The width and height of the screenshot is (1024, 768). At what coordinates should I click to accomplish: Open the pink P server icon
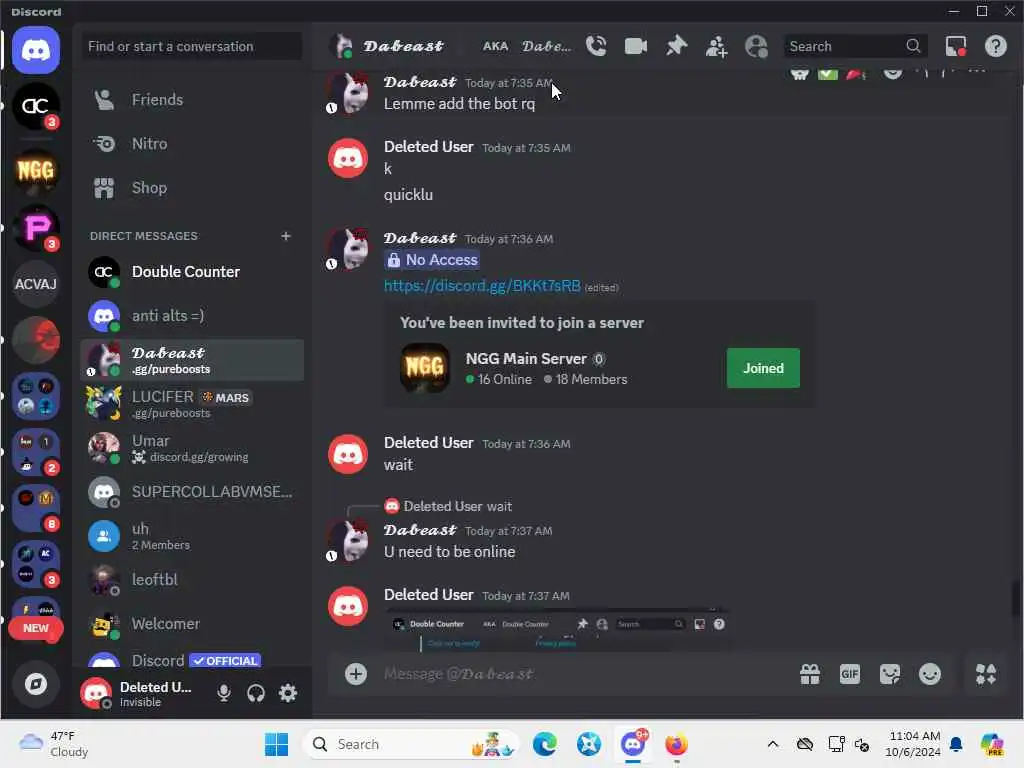pyautogui.click(x=36, y=228)
